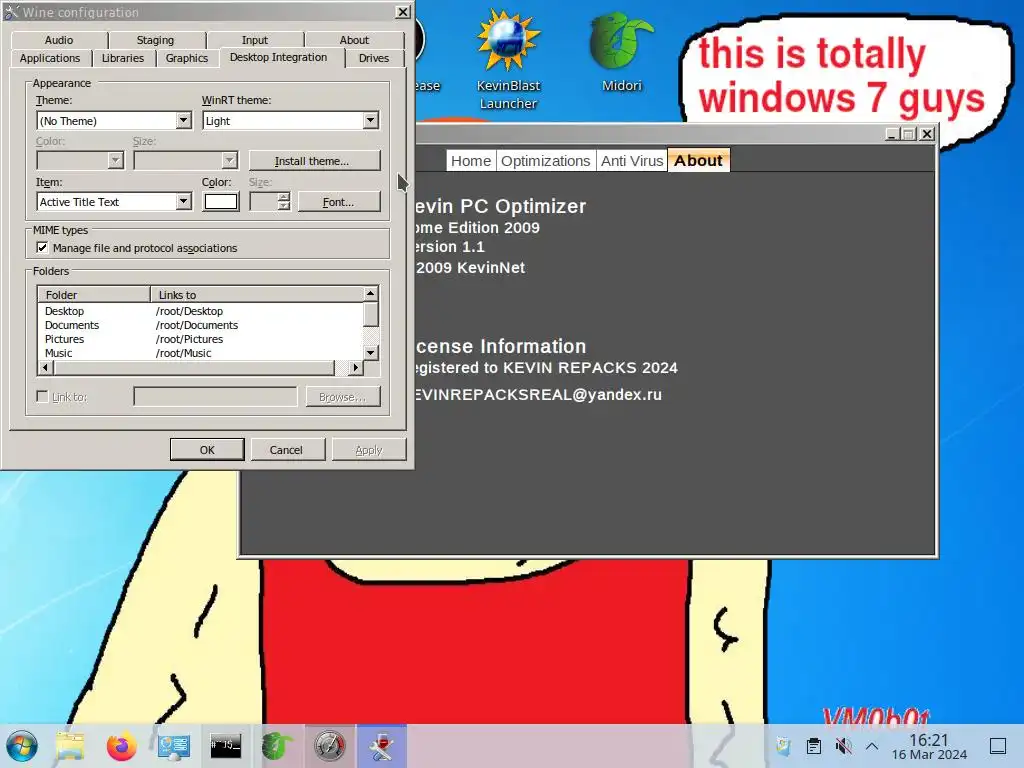This screenshot has width=1024, height=768.
Task: Open the system settings icon in taskbar
Action: [174, 746]
